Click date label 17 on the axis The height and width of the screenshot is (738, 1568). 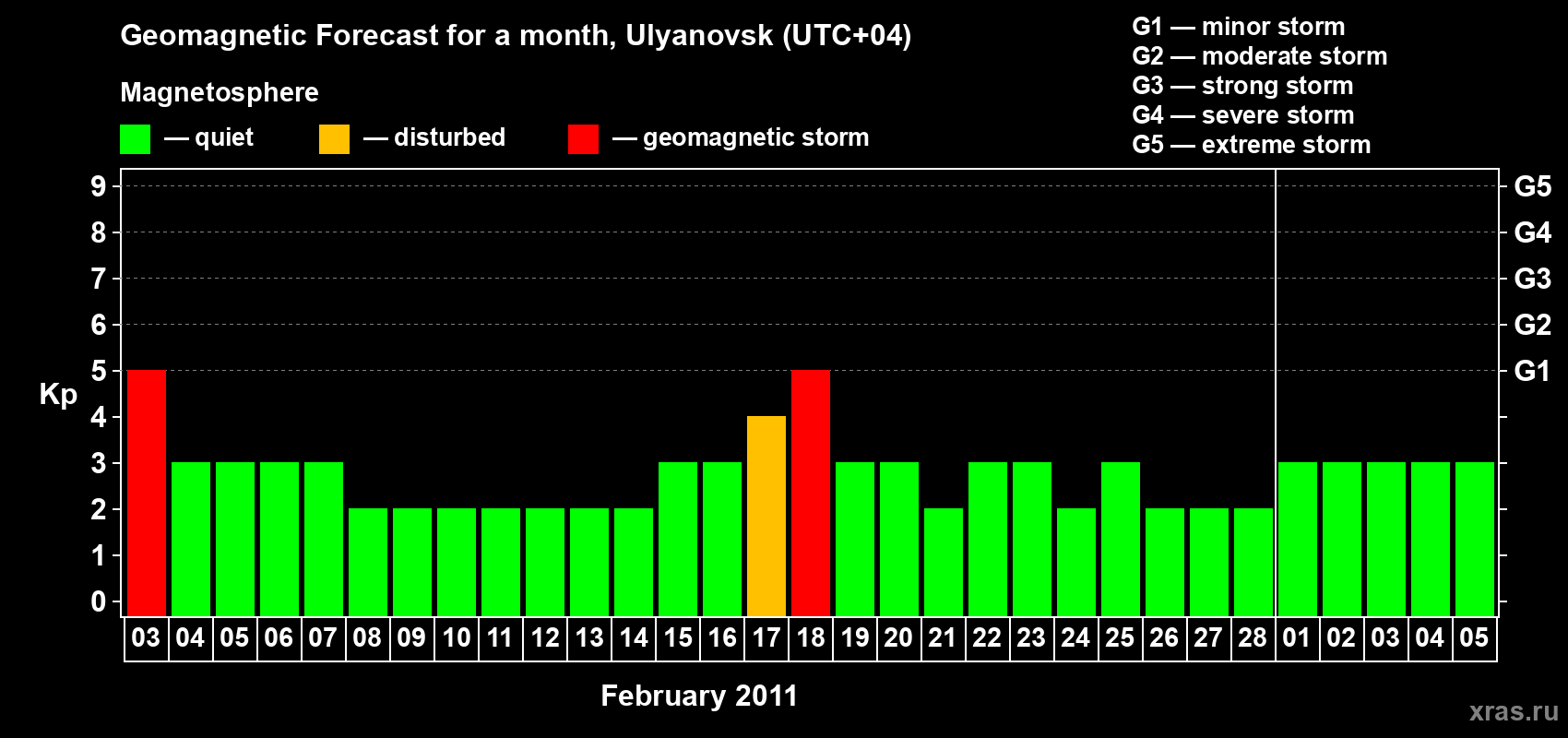coord(766,637)
